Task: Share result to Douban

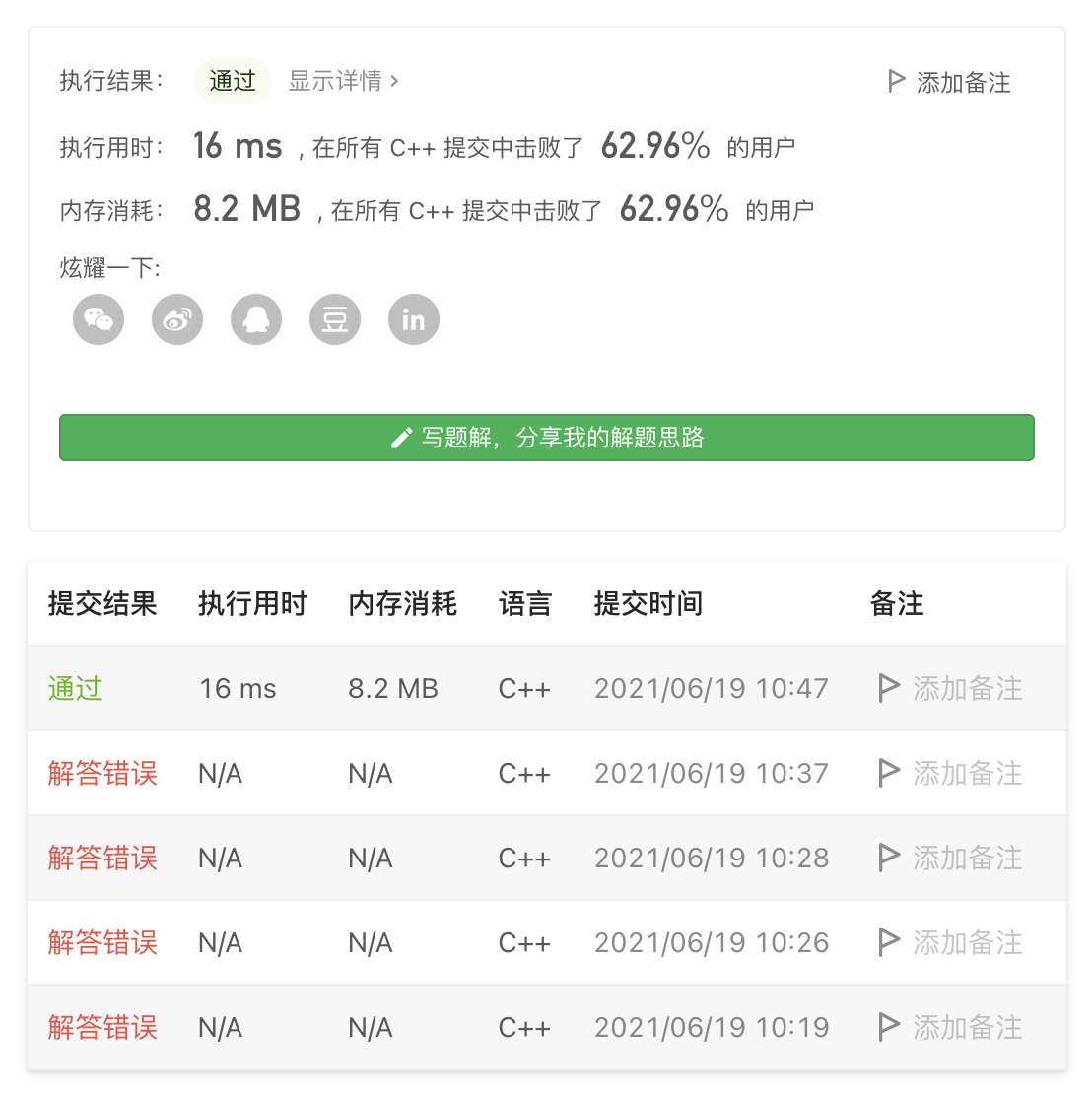Action: 335,319
